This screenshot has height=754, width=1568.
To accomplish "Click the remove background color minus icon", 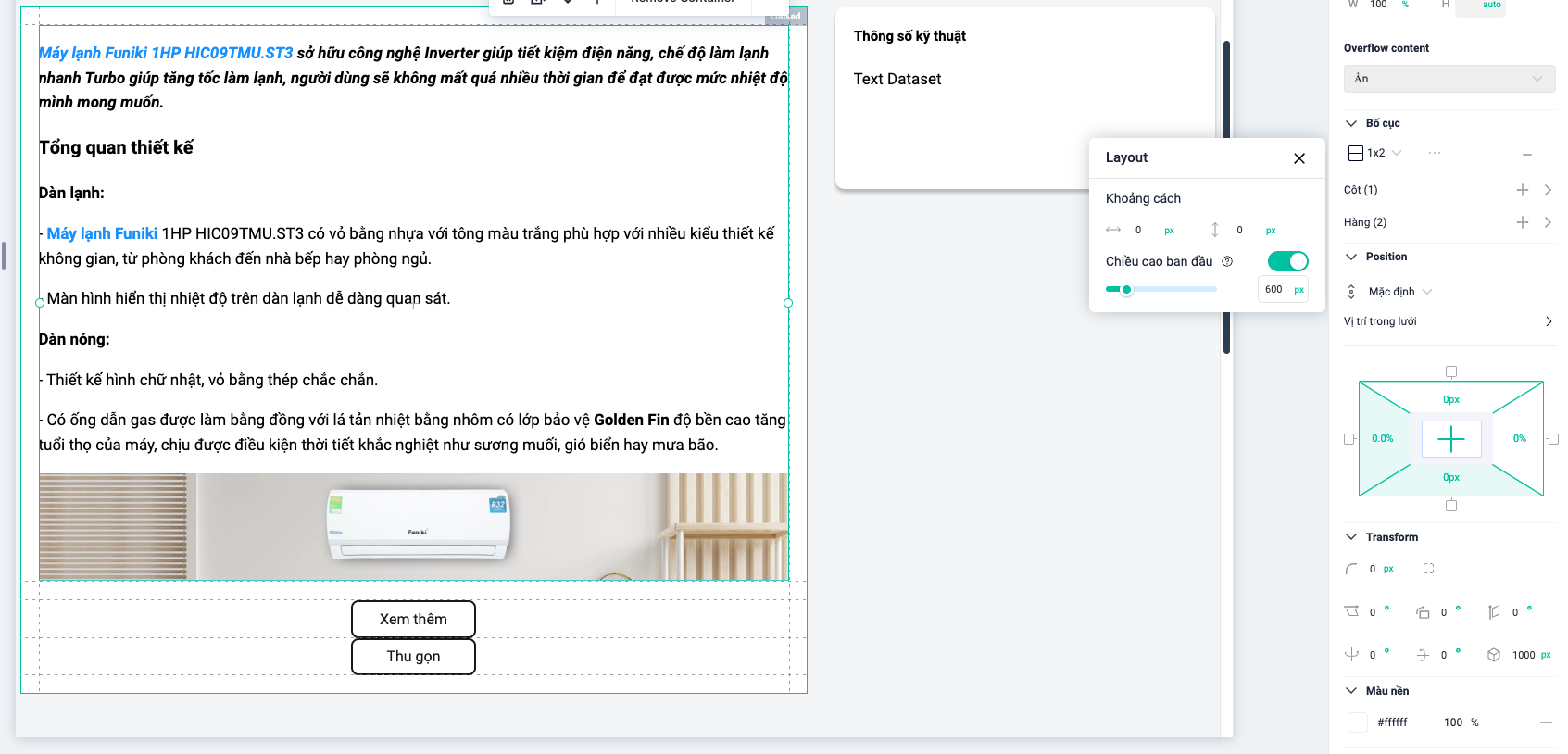I will click(x=1546, y=723).
